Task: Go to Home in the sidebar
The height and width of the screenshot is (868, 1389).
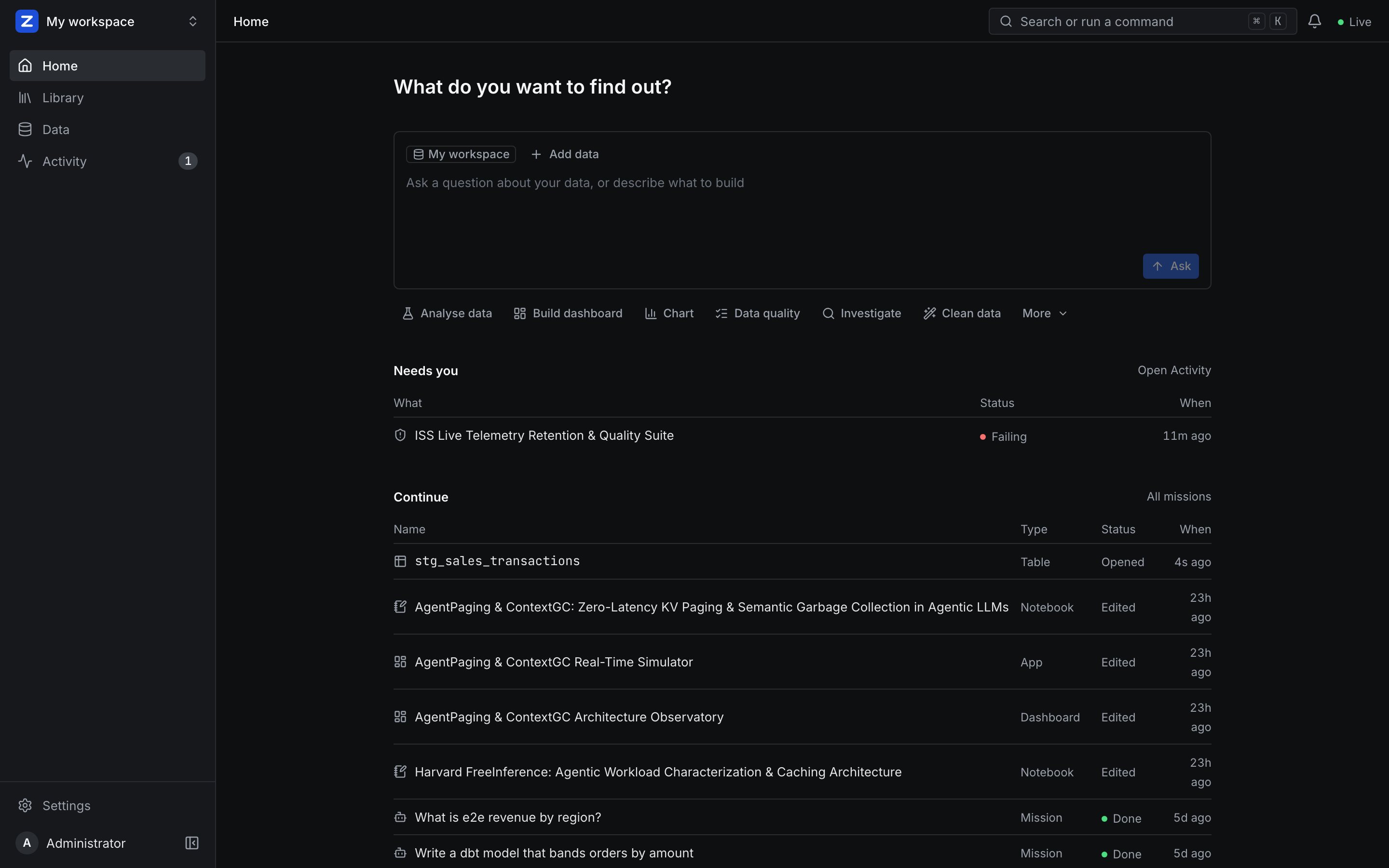Action: coord(108,66)
